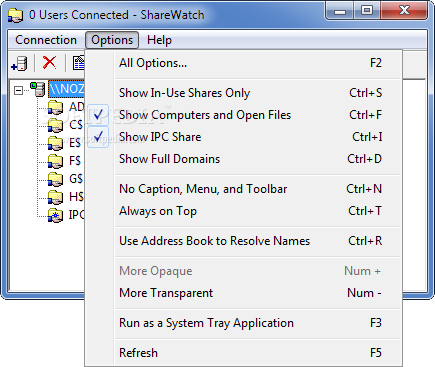The height and width of the screenshot is (367, 435).
Task: Click the F$ share folder icon
Action: [55, 161]
